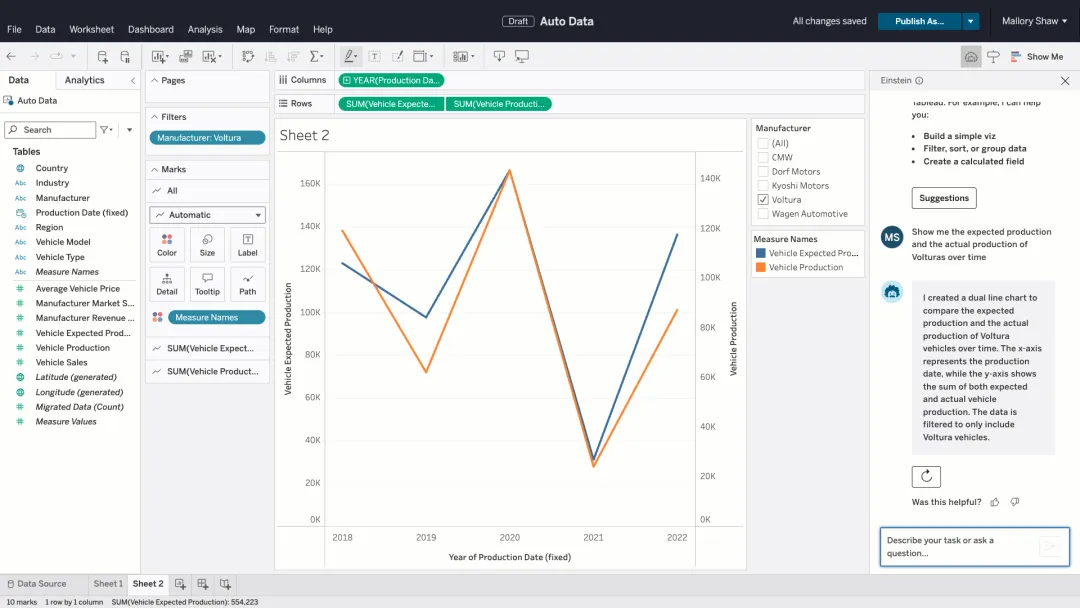Click the Color marks card button
Screen dimensions: 1080x608
point(167,245)
